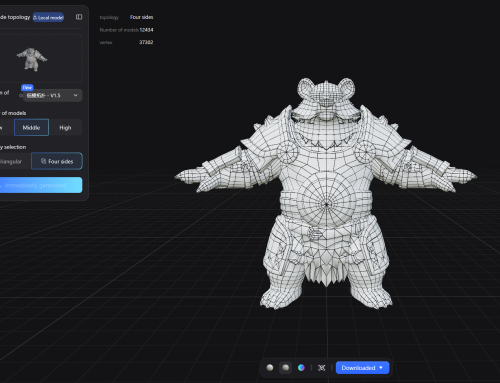Select the Middle model count option

click(x=31, y=127)
